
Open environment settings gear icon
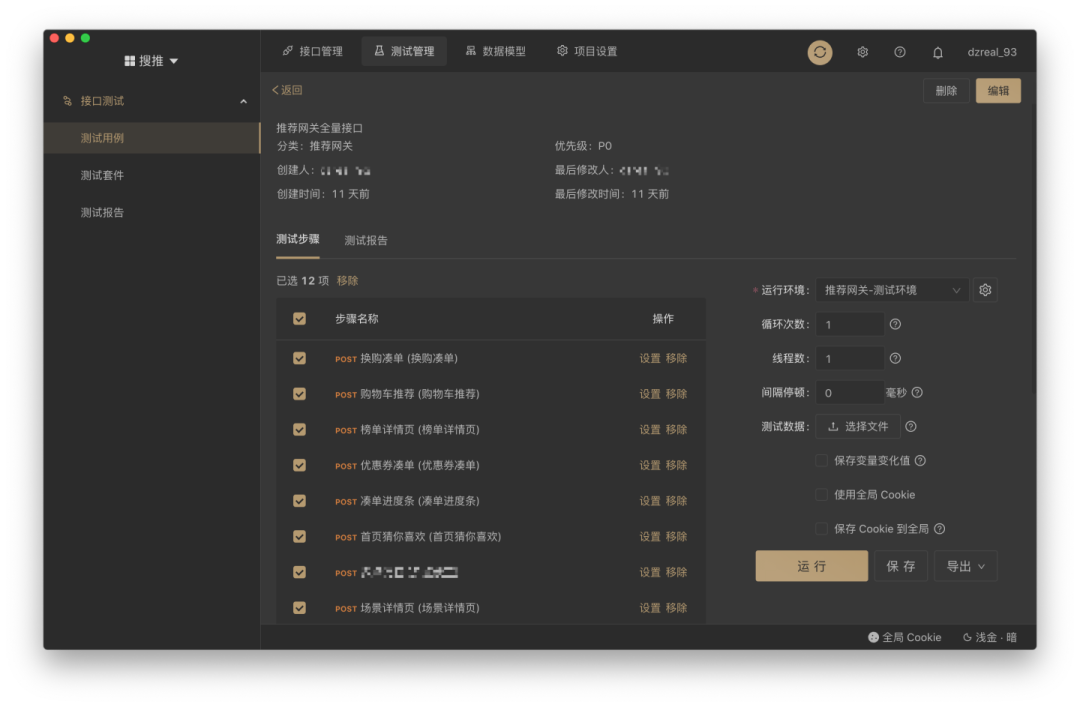[985, 290]
